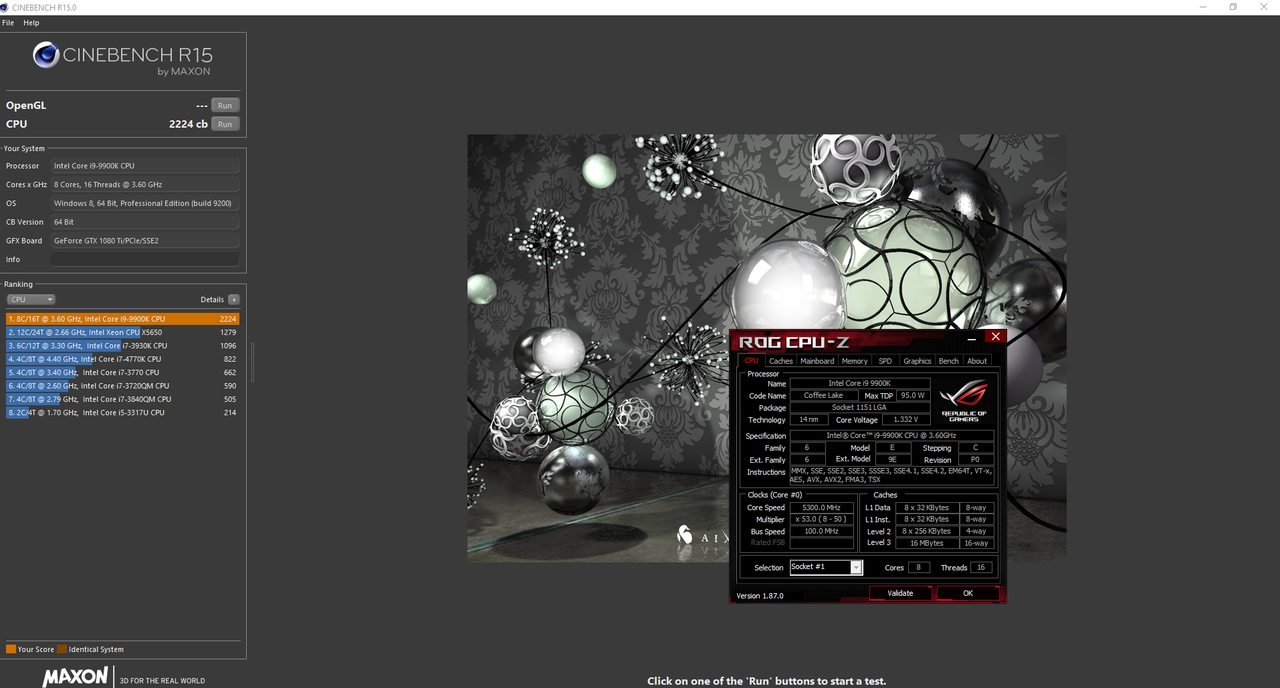Click the Your Score orange legend swatch
Image resolution: width=1280 pixels, height=688 pixels.
point(11,650)
